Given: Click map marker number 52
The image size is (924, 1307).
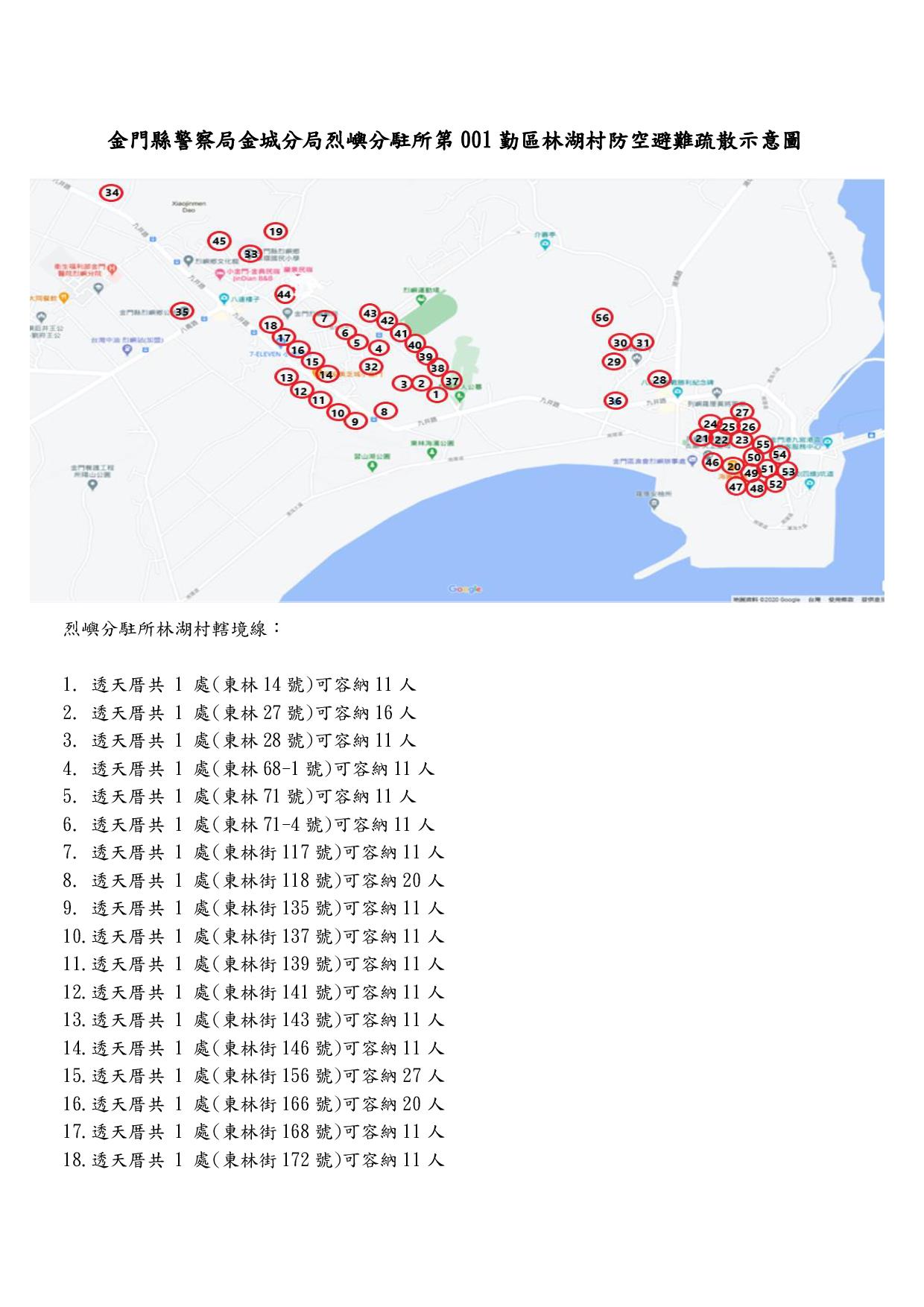Looking at the screenshot, I should [x=776, y=484].
